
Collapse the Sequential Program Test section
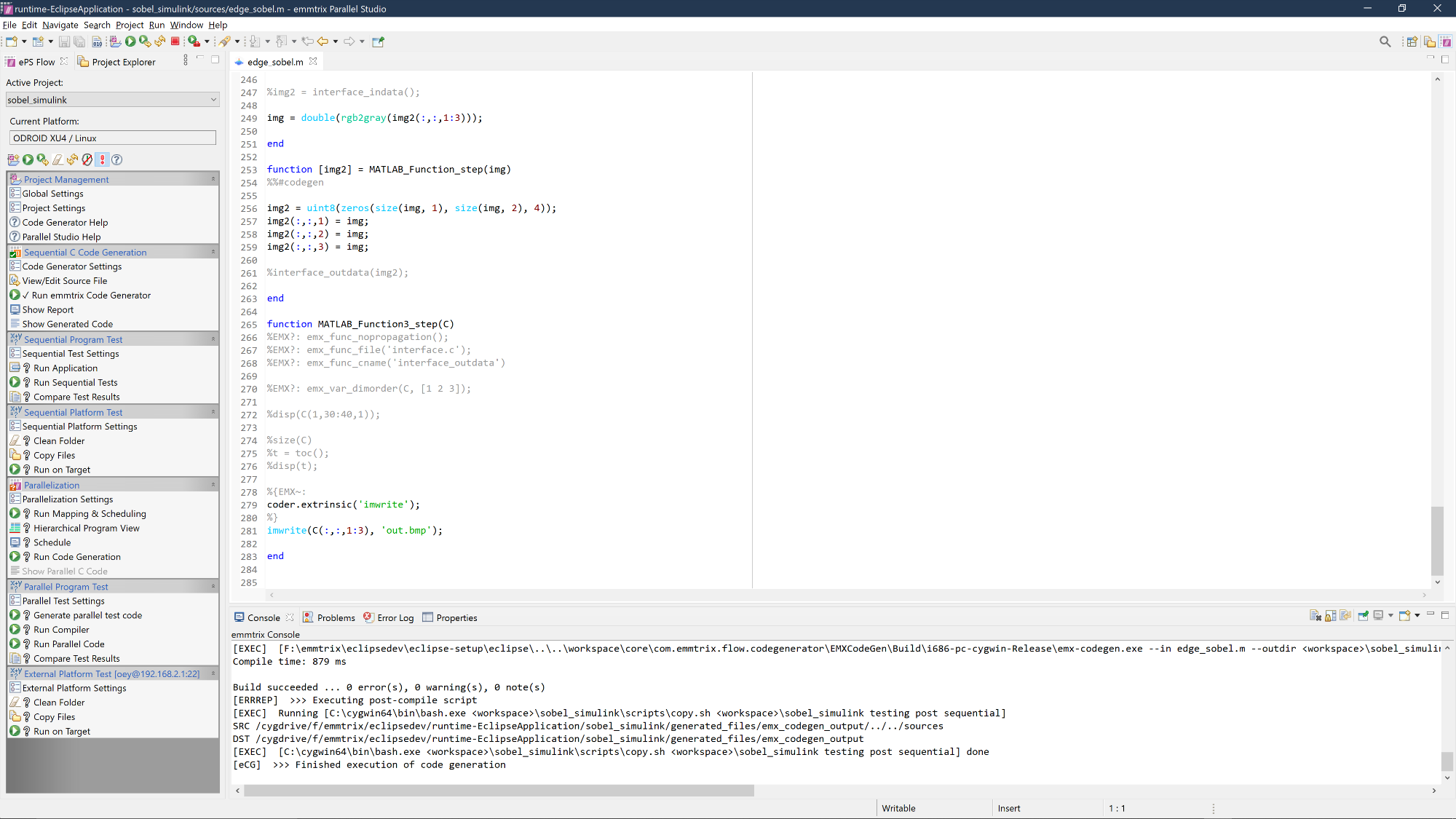[213, 339]
